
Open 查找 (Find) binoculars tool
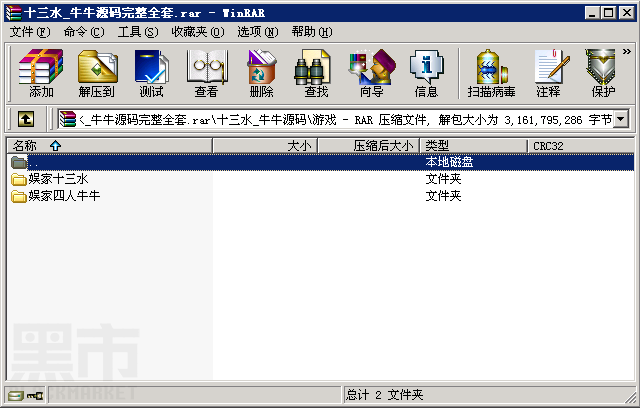point(316,73)
